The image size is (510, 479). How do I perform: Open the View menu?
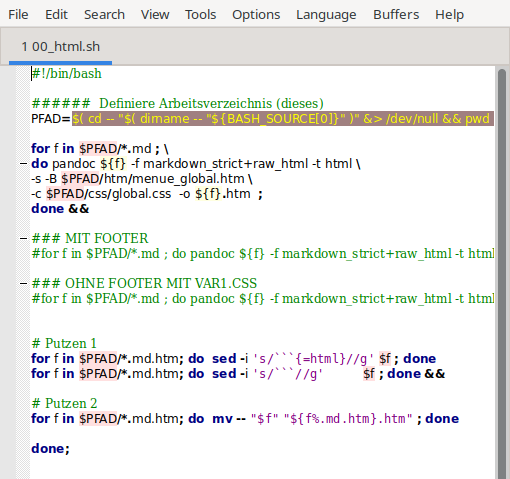pyautogui.click(x=155, y=15)
